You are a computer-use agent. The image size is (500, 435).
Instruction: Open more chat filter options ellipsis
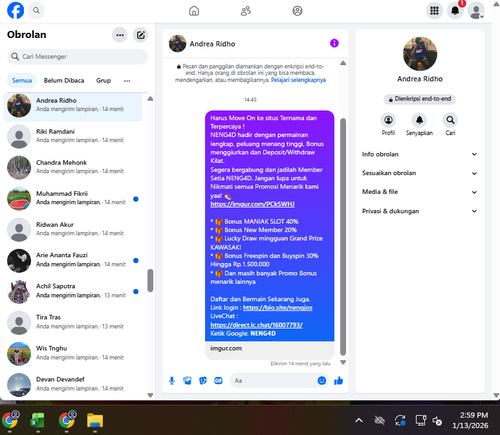[127, 81]
